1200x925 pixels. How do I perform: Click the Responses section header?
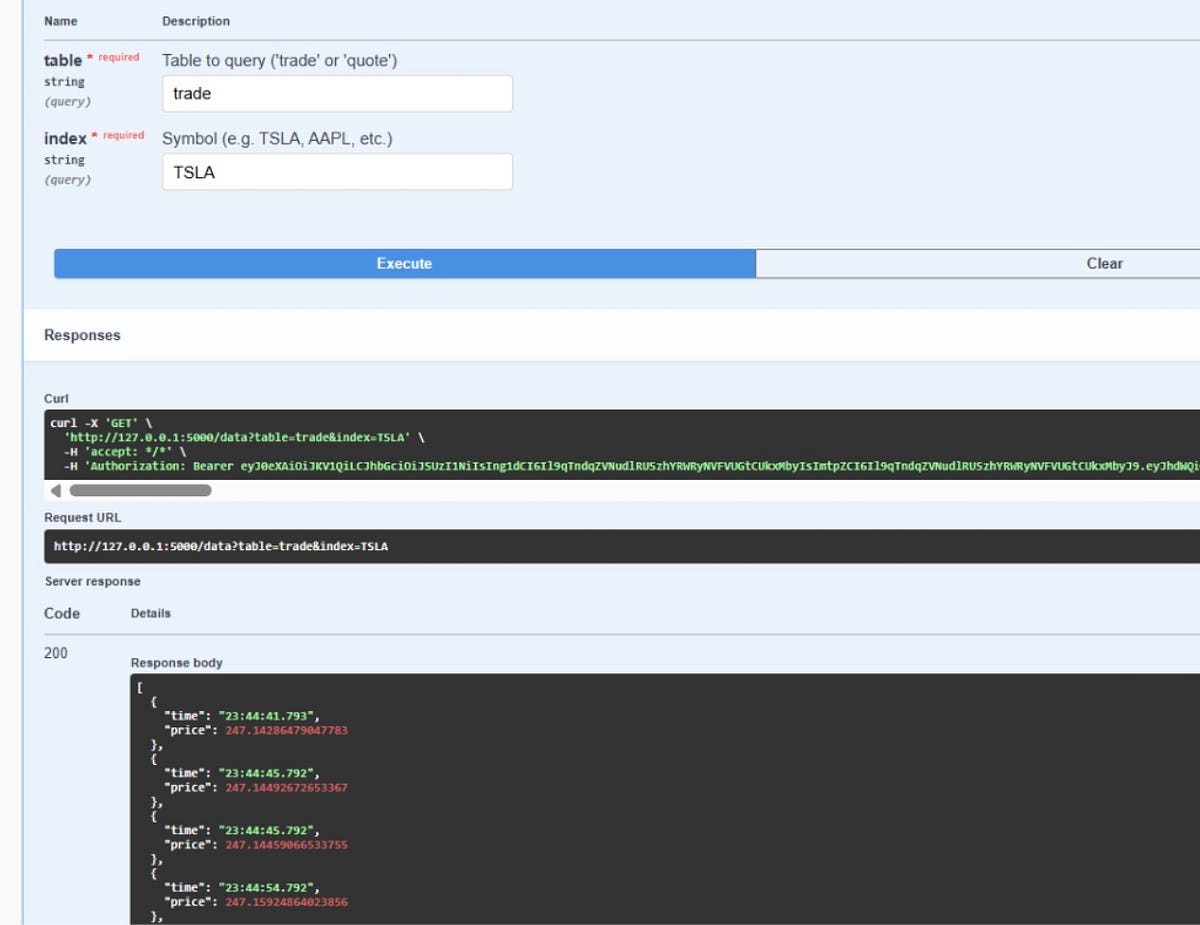81,335
